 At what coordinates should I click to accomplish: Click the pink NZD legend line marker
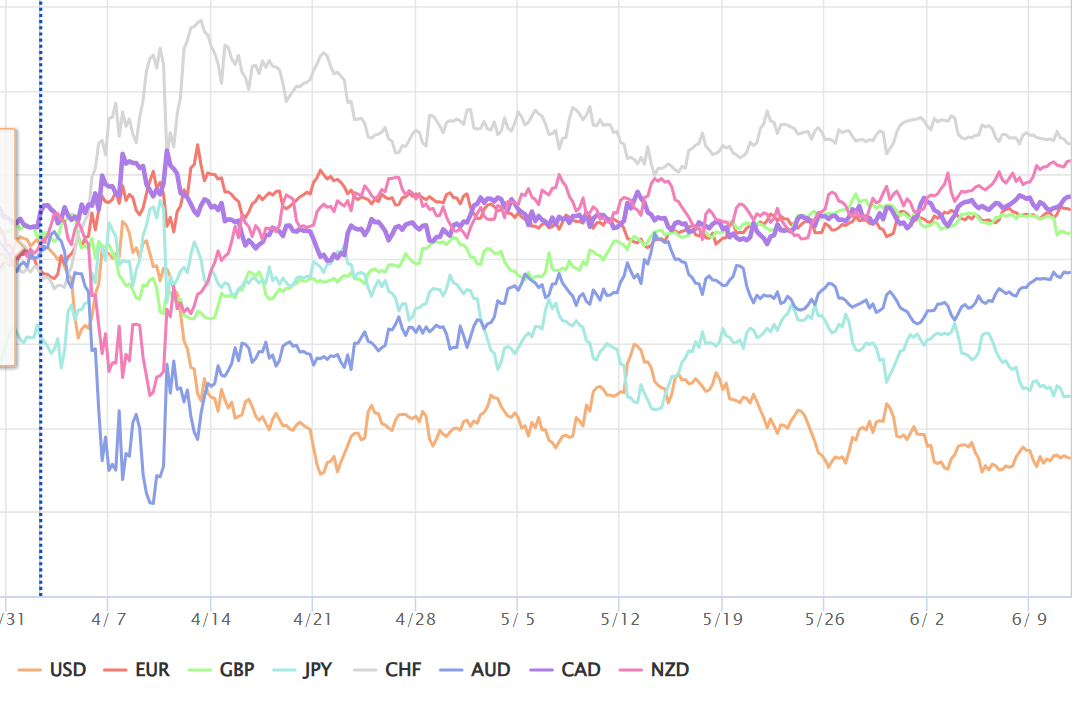631,670
